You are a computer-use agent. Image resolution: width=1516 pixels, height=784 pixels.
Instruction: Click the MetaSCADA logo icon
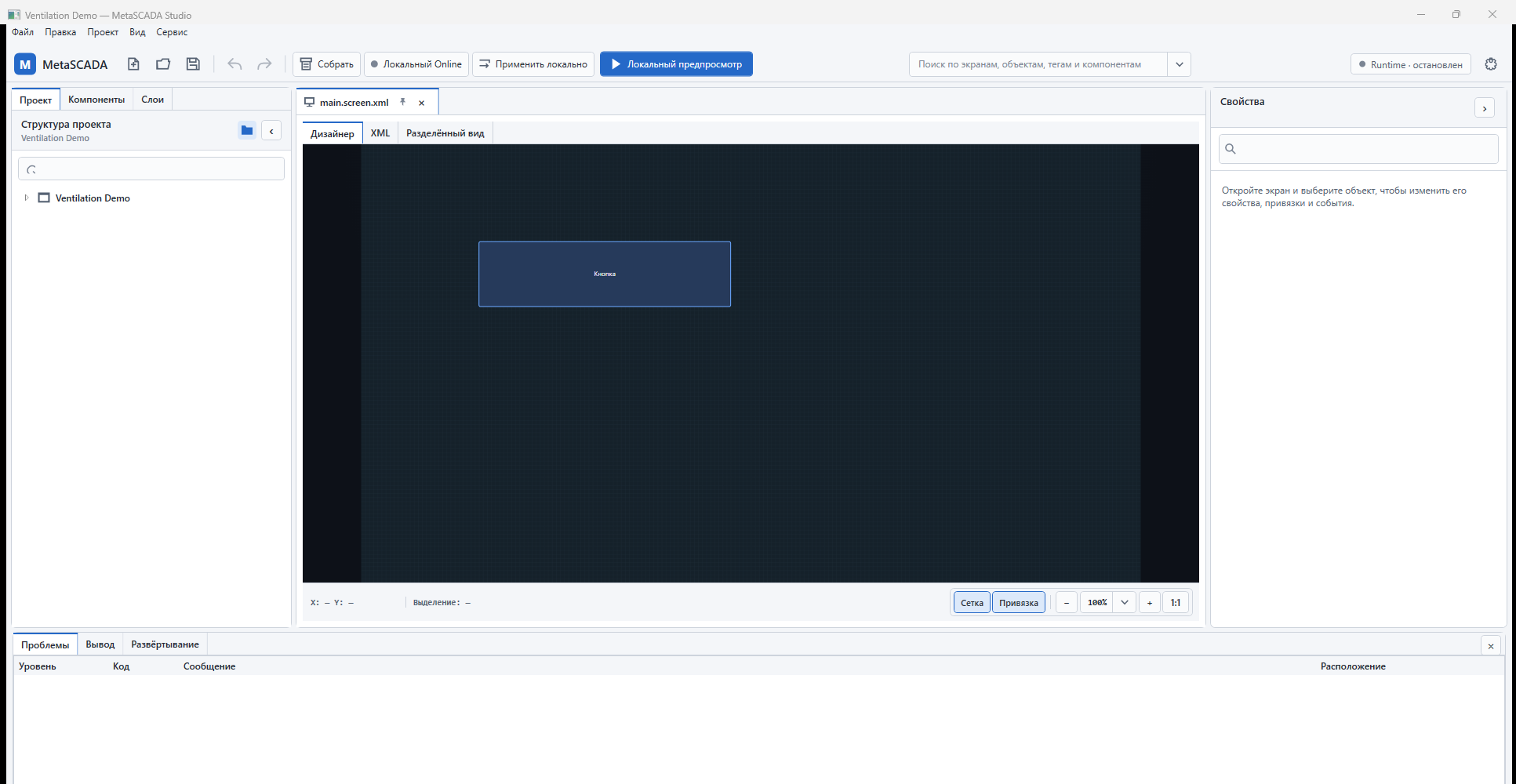(25, 64)
